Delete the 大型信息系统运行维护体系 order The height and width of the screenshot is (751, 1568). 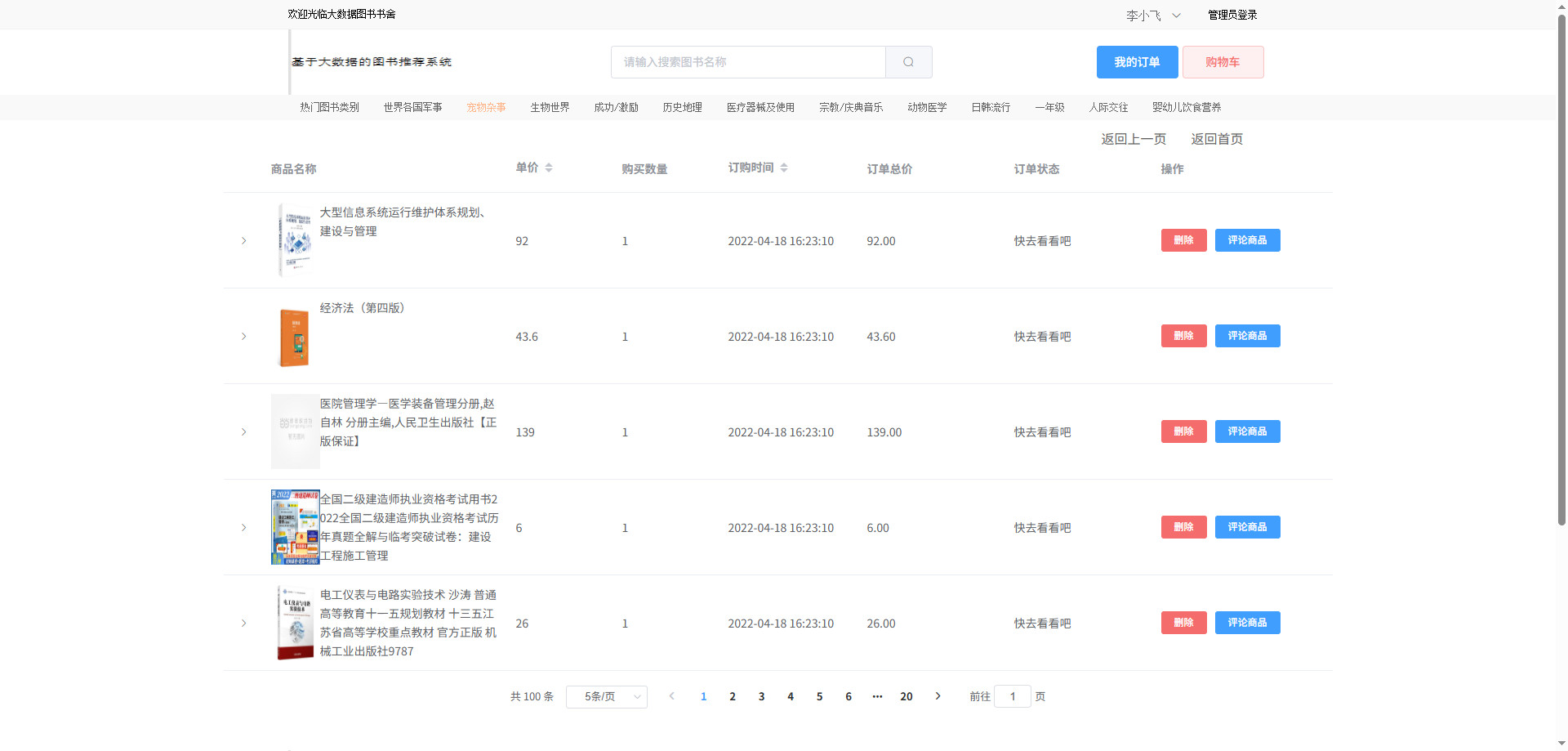tap(1183, 240)
